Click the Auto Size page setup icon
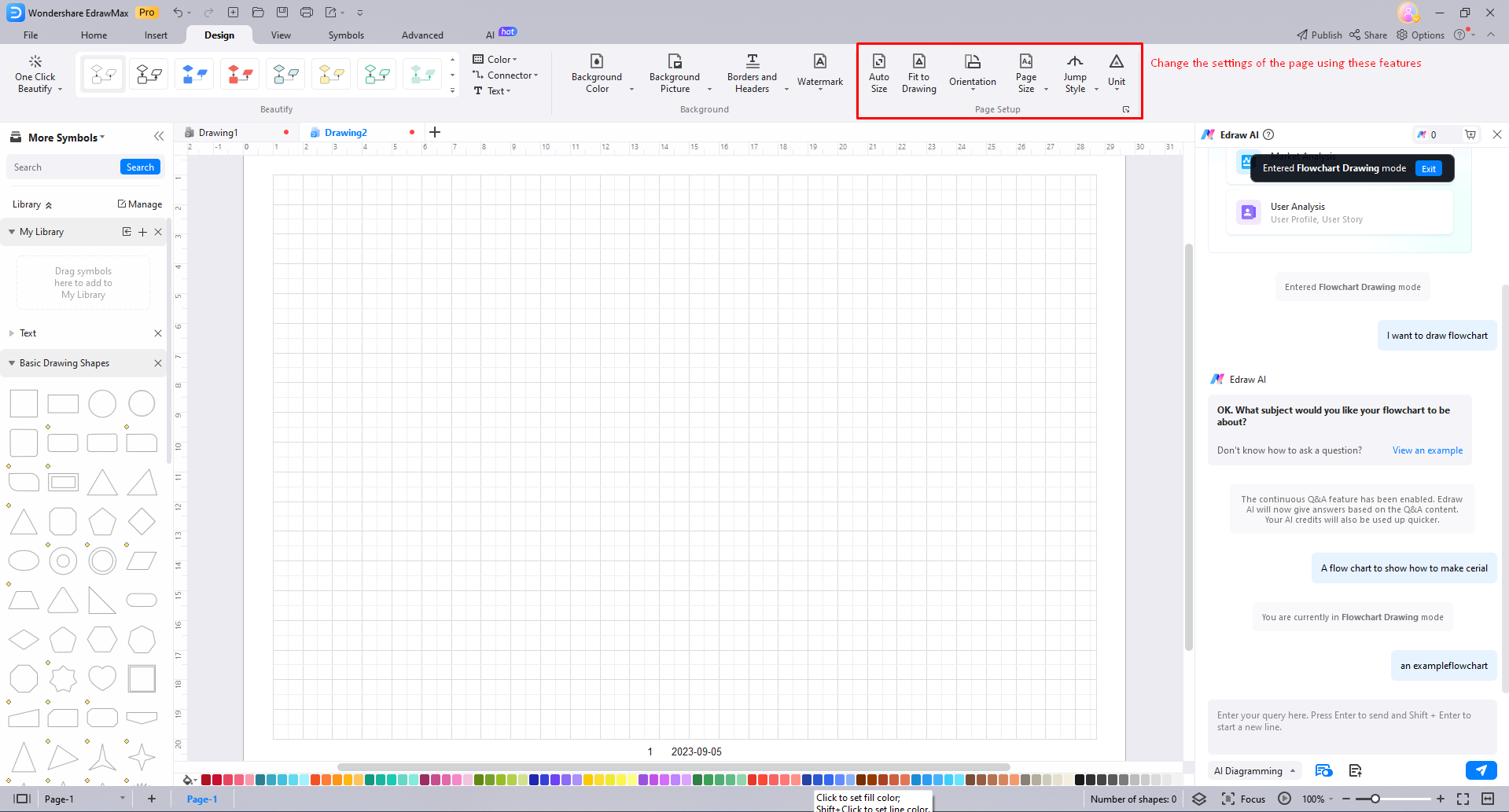This screenshot has height=812, width=1509. [x=879, y=74]
